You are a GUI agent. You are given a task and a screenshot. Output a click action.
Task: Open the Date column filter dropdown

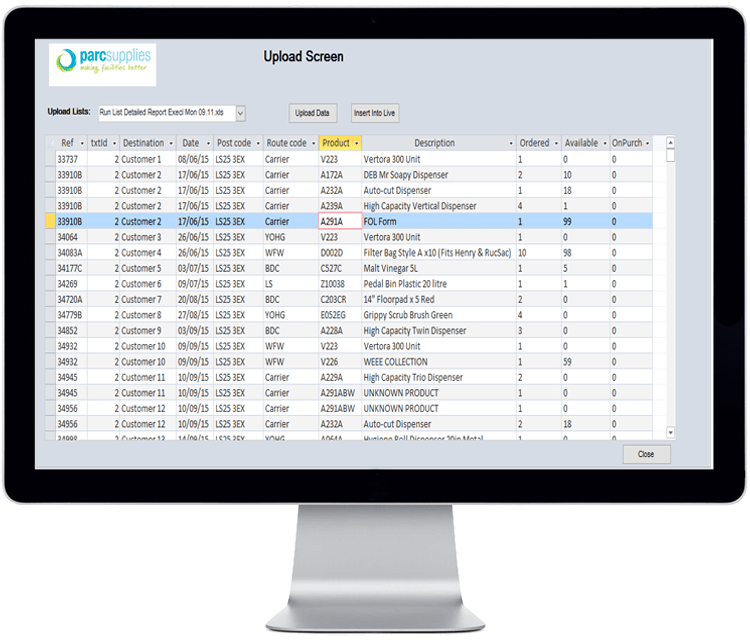[x=208, y=144]
